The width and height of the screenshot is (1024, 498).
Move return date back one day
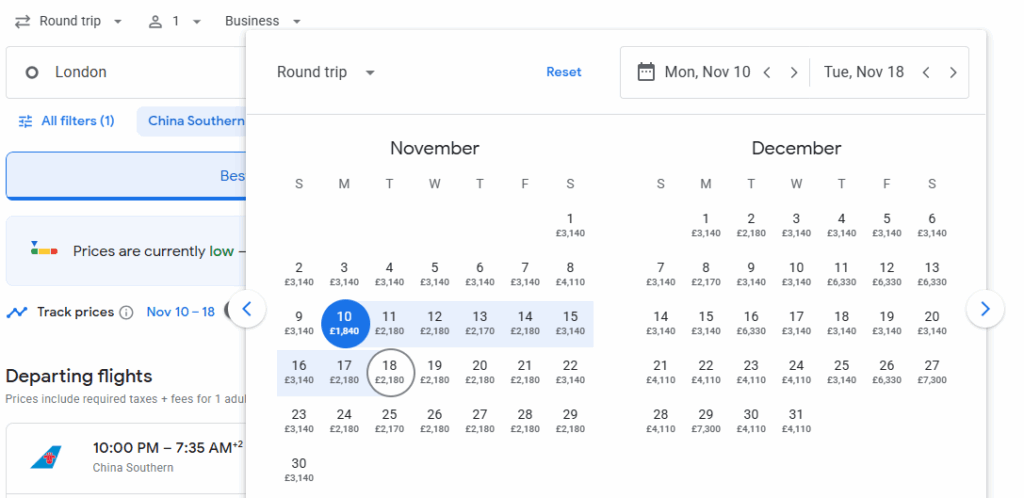pos(926,72)
